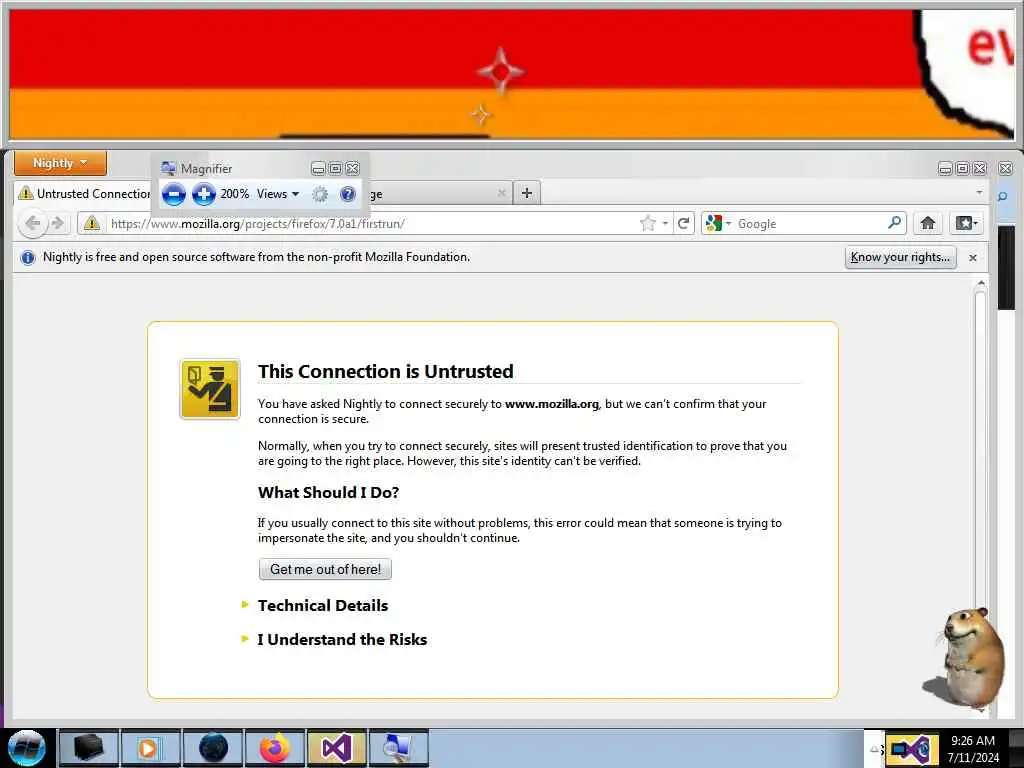Click the untrusted connection officer icon
Screen dimensions: 1024x768
point(210,389)
